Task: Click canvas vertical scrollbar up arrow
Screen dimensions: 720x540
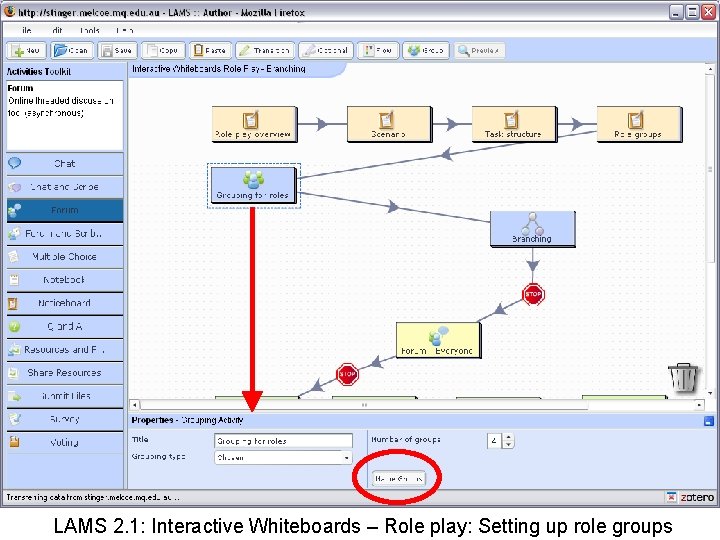Action: (710, 69)
